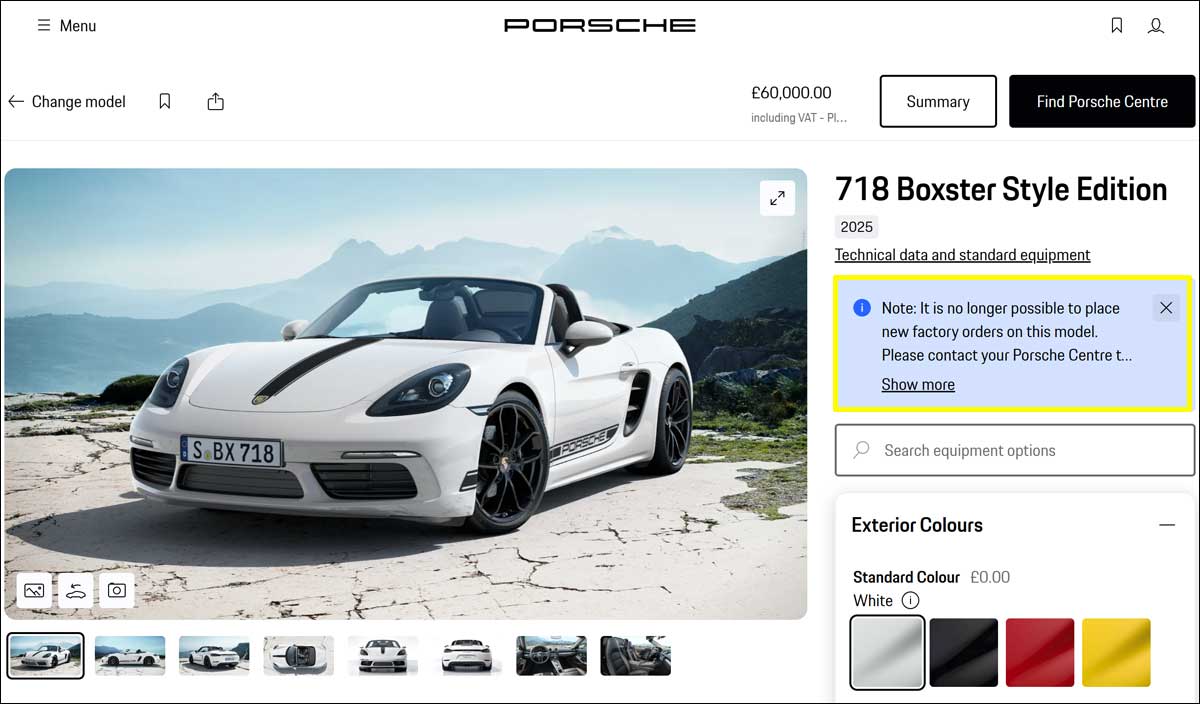
Task: View the front-facing car thumbnail
Action: 383,656
